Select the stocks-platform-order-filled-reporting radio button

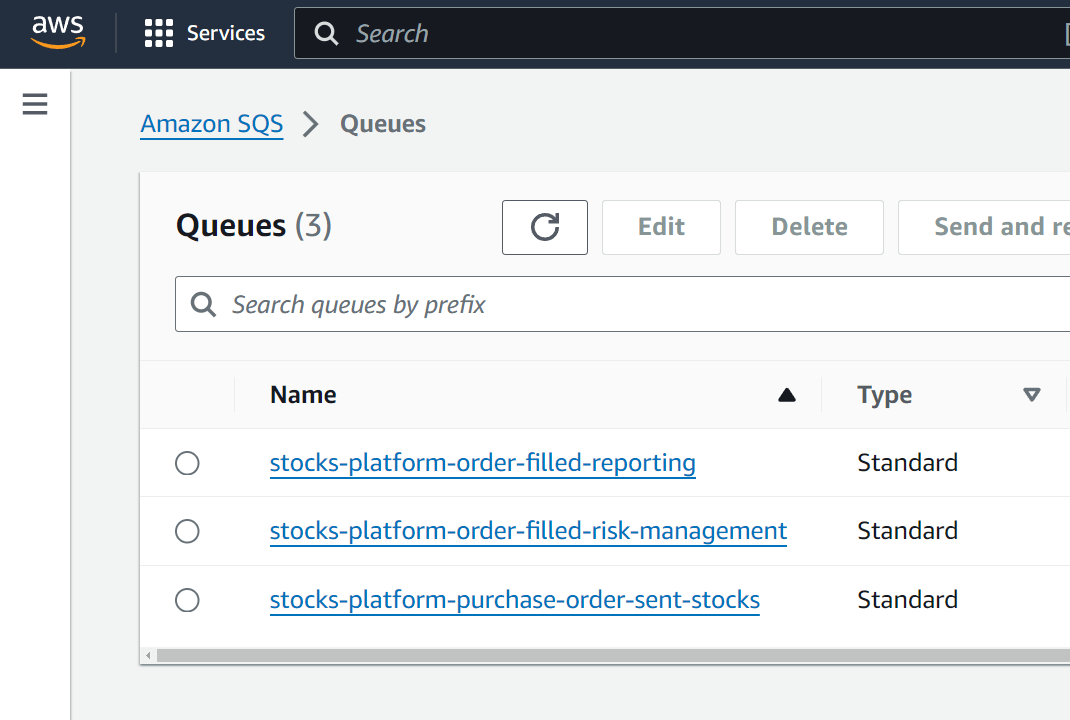(187, 462)
